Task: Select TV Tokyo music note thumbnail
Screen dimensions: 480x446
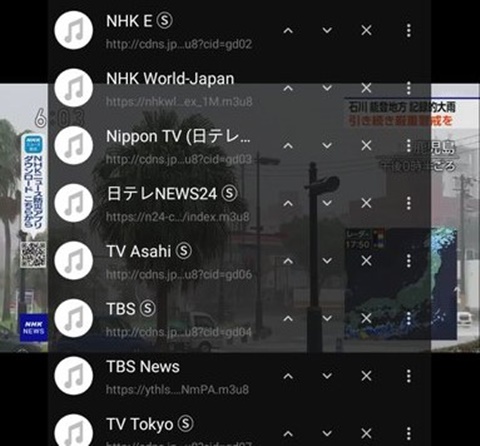Action: [x=74, y=430]
